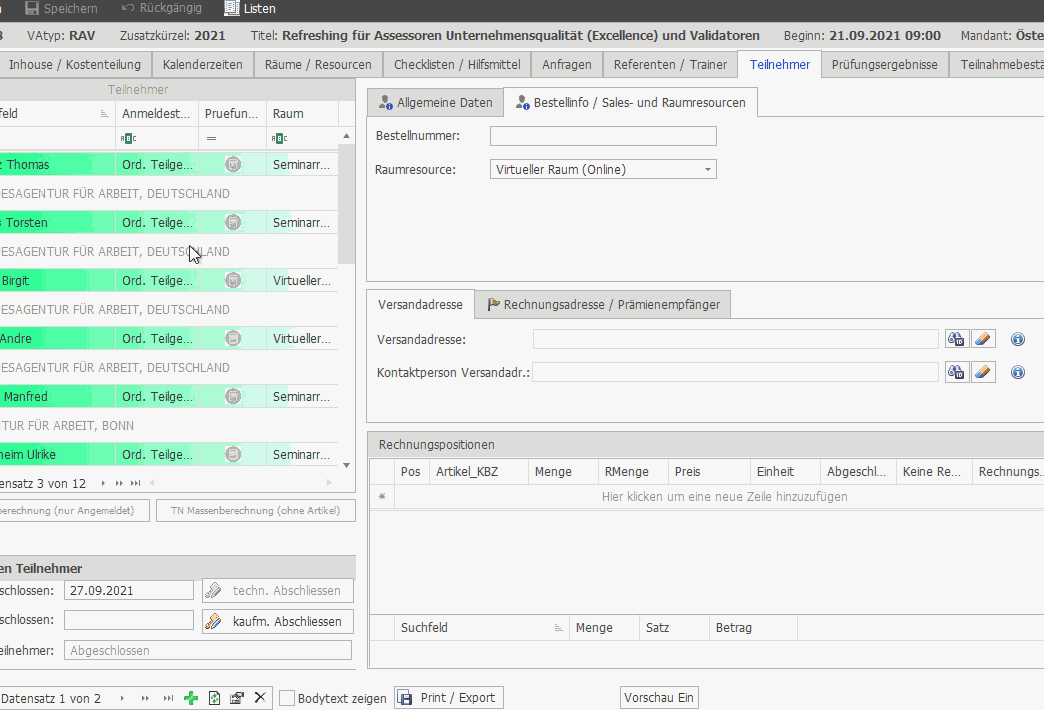Image resolution: width=1044 pixels, height=710 pixels.
Task: Open the Raumresource dropdown
Action: click(708, 169)
